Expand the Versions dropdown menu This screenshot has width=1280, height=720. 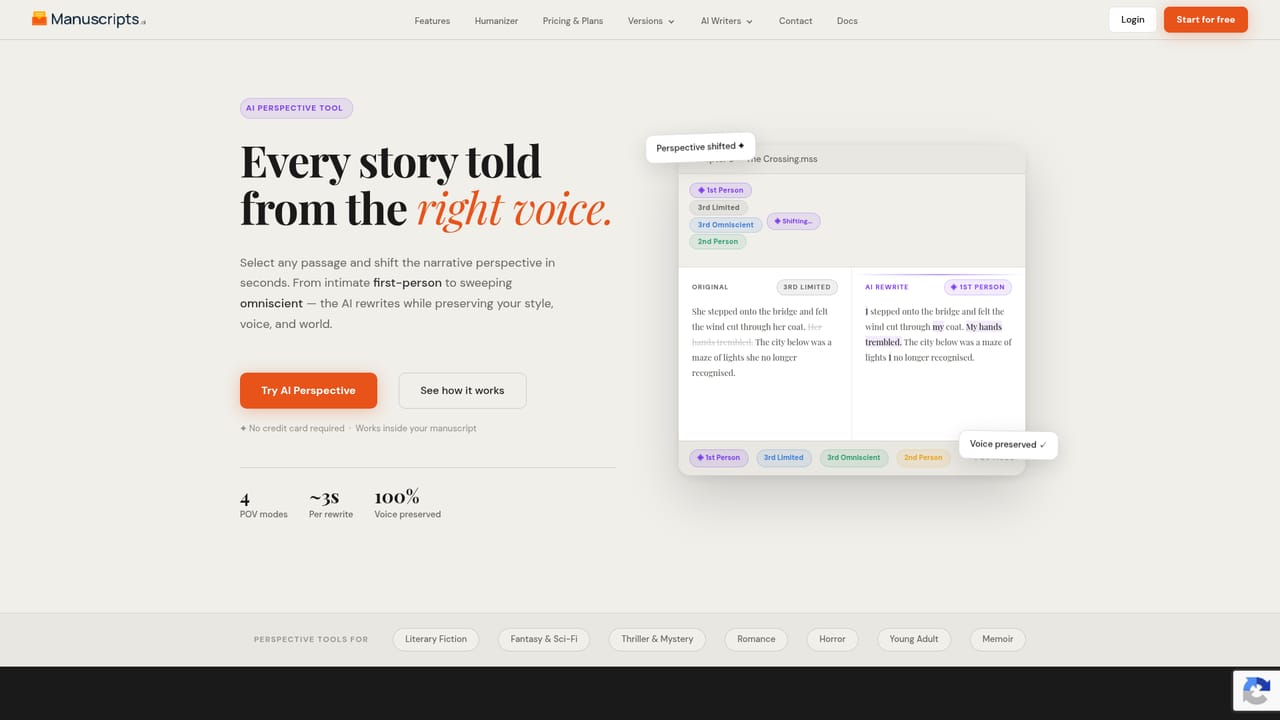(x=651, y=21)
